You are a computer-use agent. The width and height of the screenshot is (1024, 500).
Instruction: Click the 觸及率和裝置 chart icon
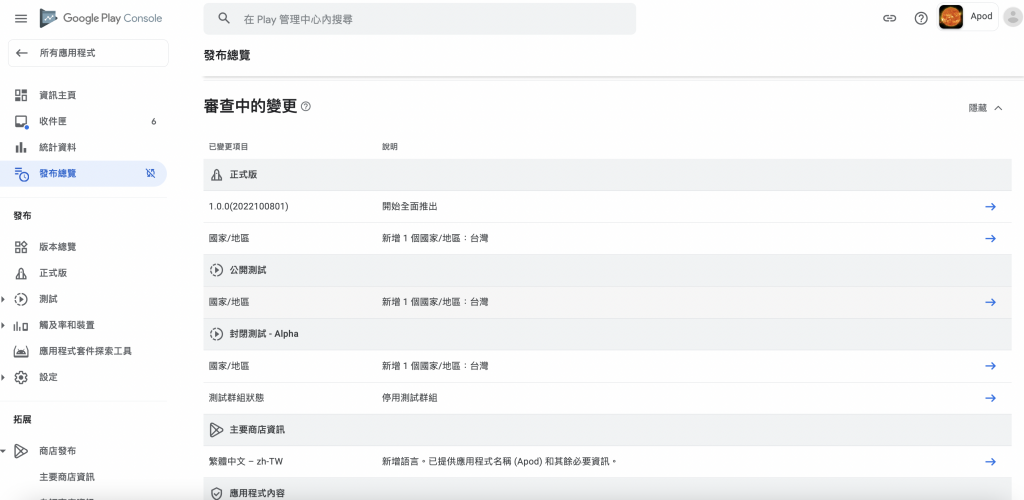tap(21, 326)
